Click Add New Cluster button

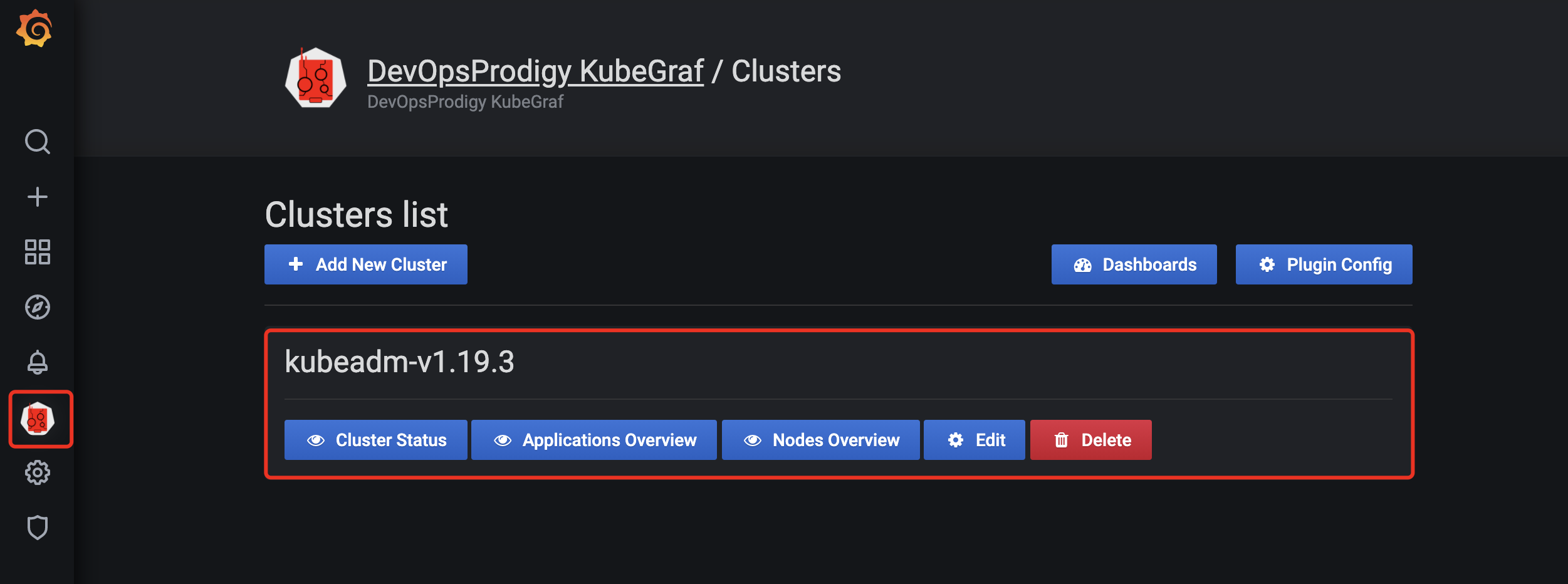[x=366, y=264]
